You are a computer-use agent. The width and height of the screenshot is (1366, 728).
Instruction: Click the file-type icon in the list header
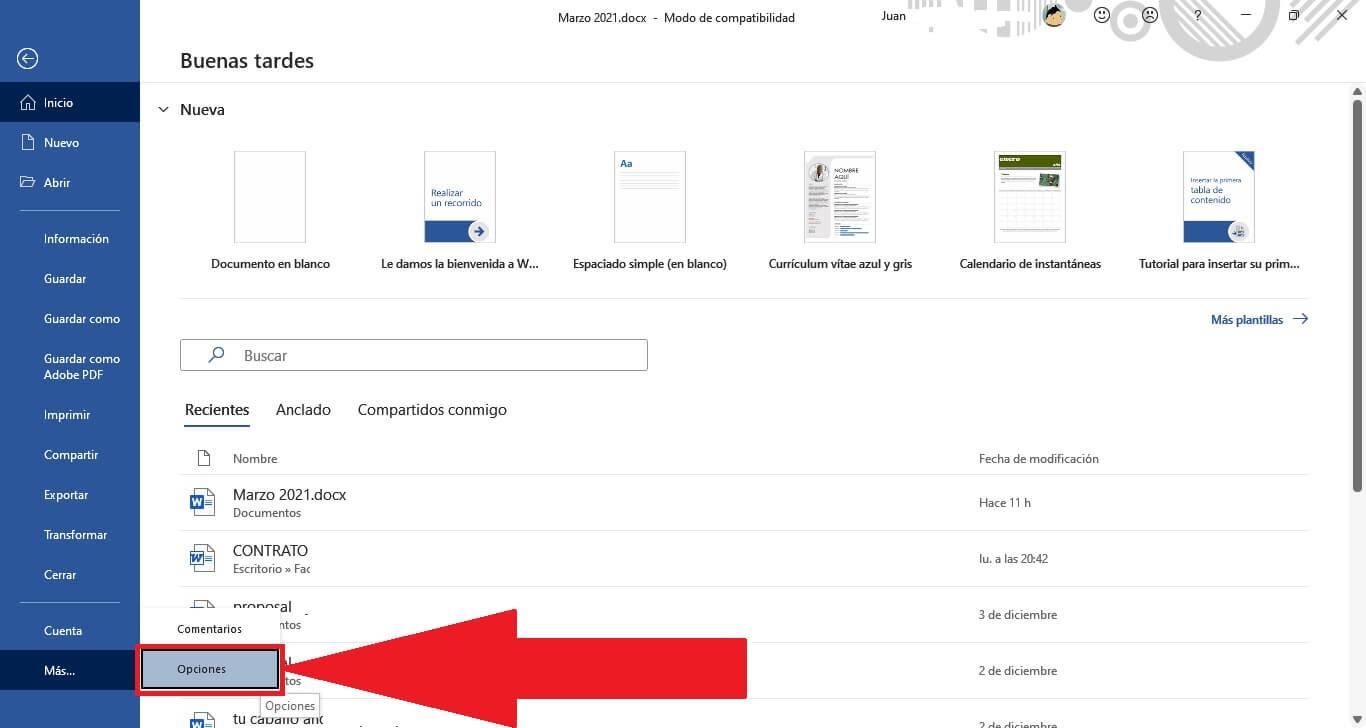tap(204, 458)
